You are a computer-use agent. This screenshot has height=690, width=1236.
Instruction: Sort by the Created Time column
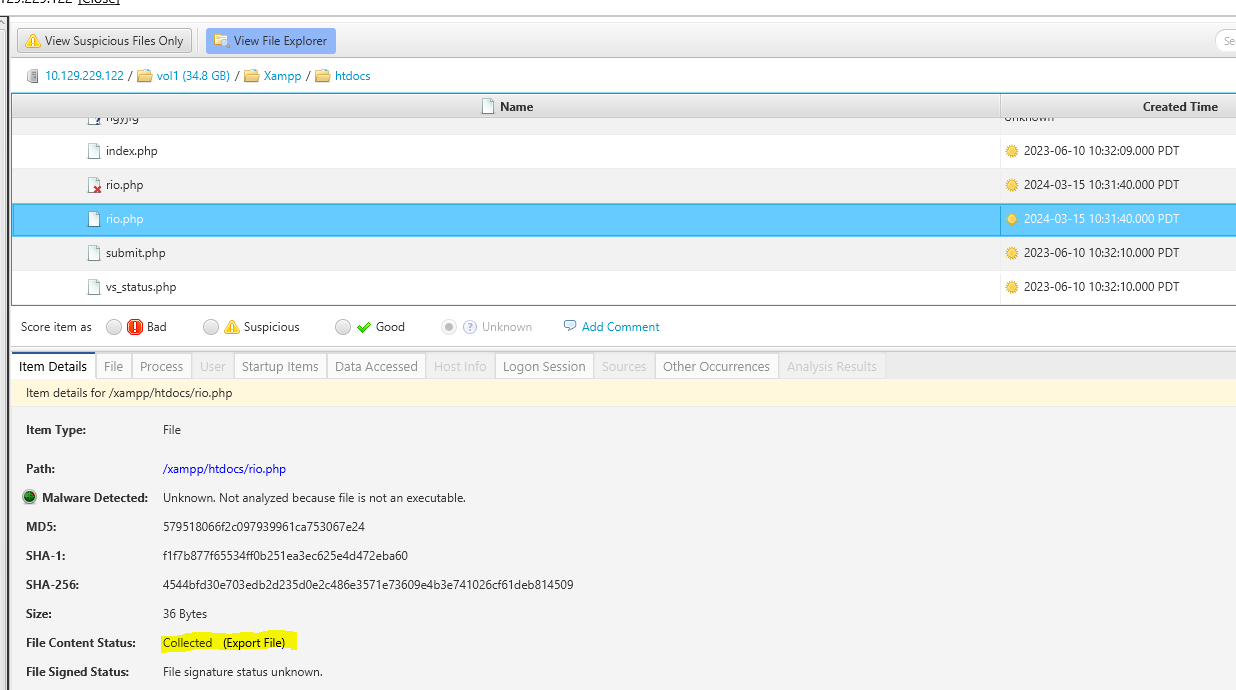(1179, 107)
